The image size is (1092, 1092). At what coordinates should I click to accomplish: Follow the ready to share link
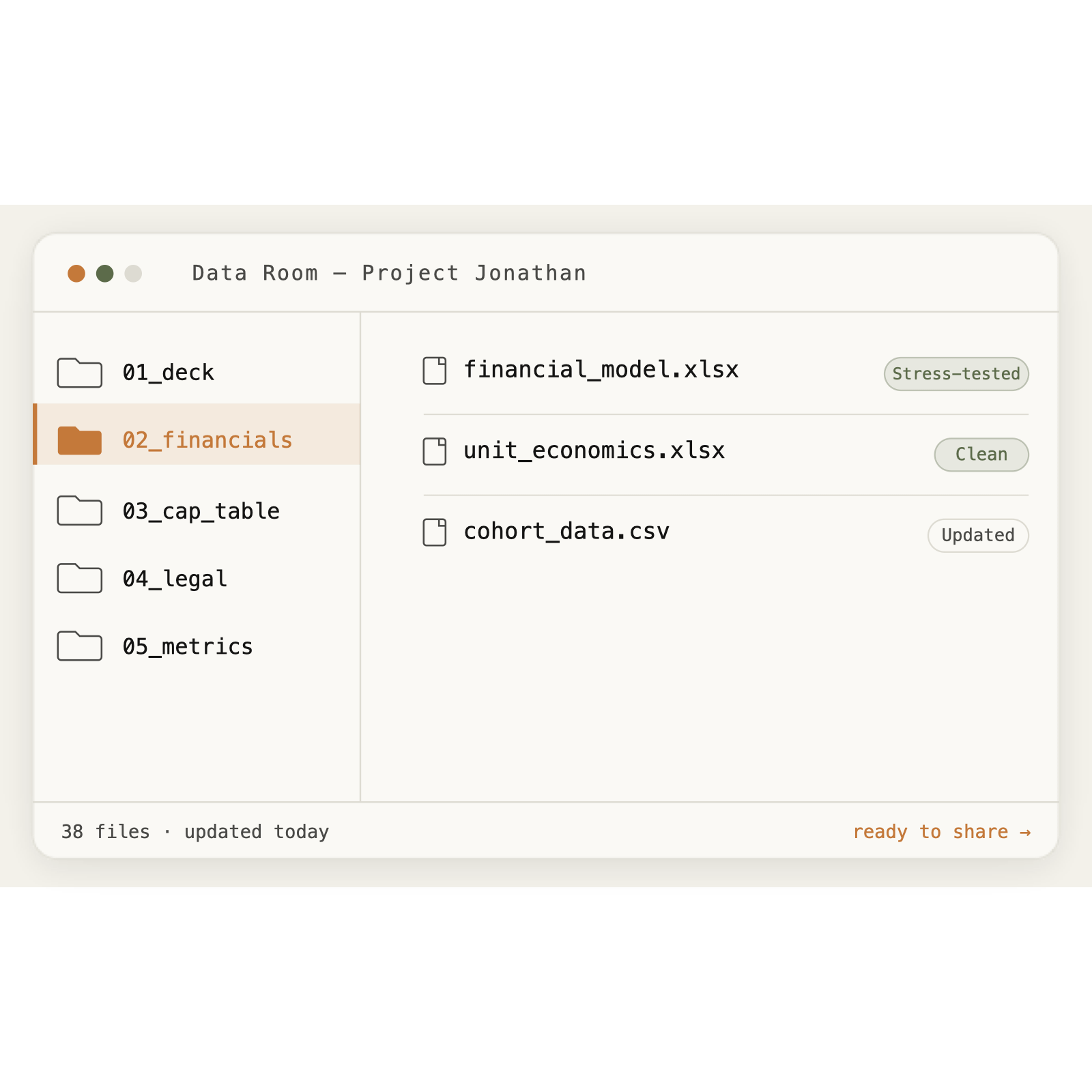point(942,832)
